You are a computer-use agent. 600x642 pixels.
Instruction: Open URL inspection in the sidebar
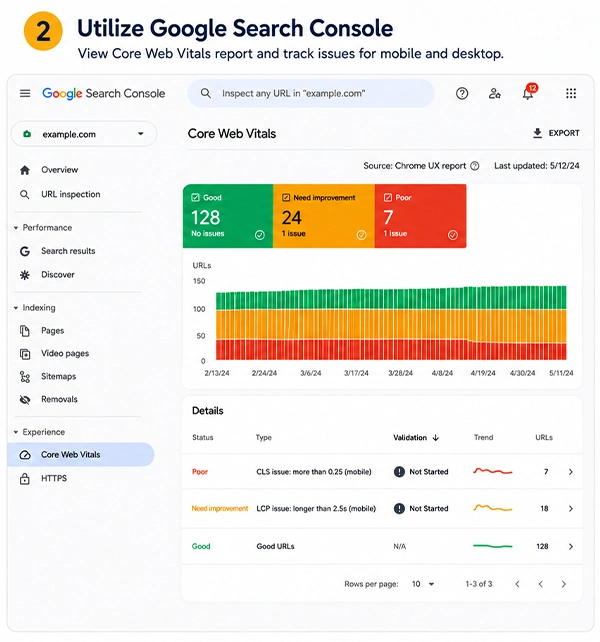70,194
